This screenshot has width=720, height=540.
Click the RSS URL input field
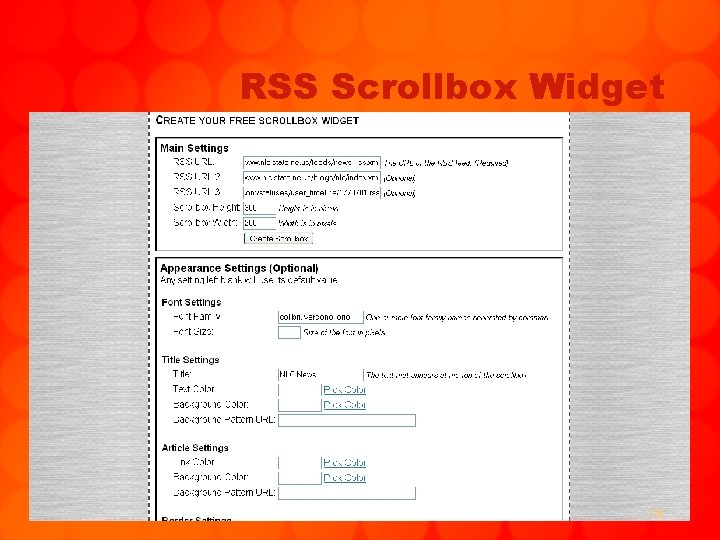(312, 163)
